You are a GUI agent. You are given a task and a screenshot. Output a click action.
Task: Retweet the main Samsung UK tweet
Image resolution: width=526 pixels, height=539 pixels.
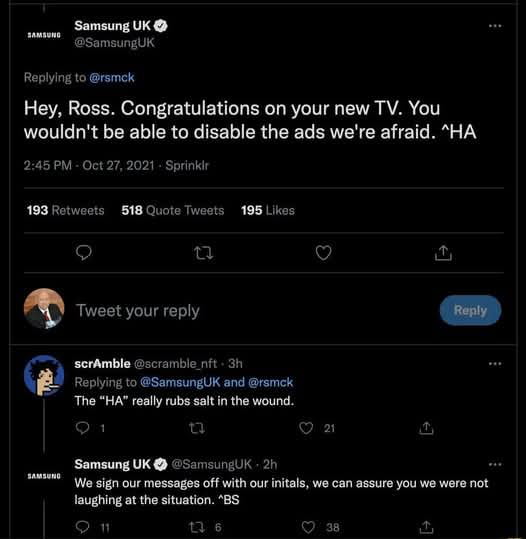click(x=204, y=254)
